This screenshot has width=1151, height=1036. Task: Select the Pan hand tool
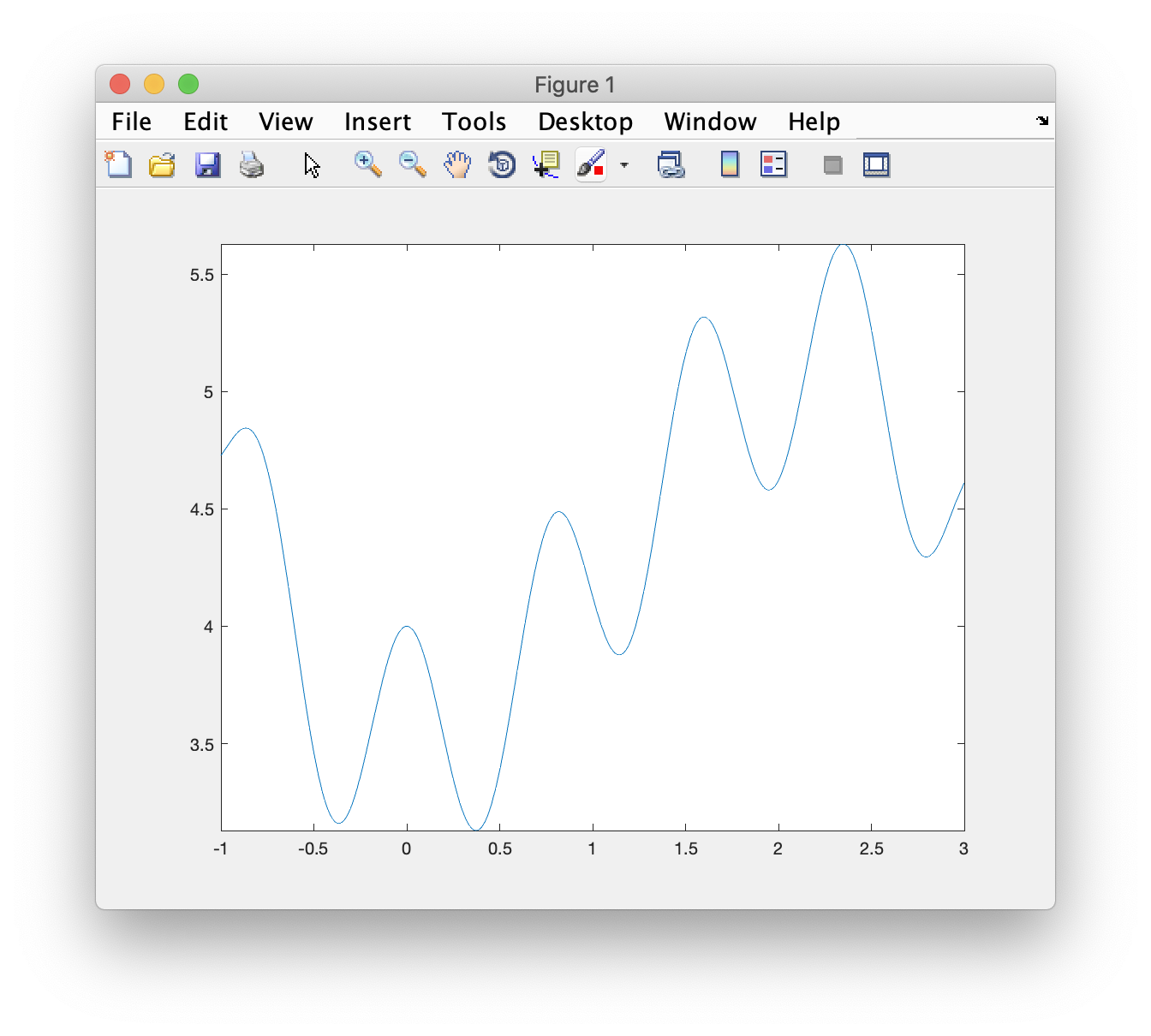tap(457, 164)
